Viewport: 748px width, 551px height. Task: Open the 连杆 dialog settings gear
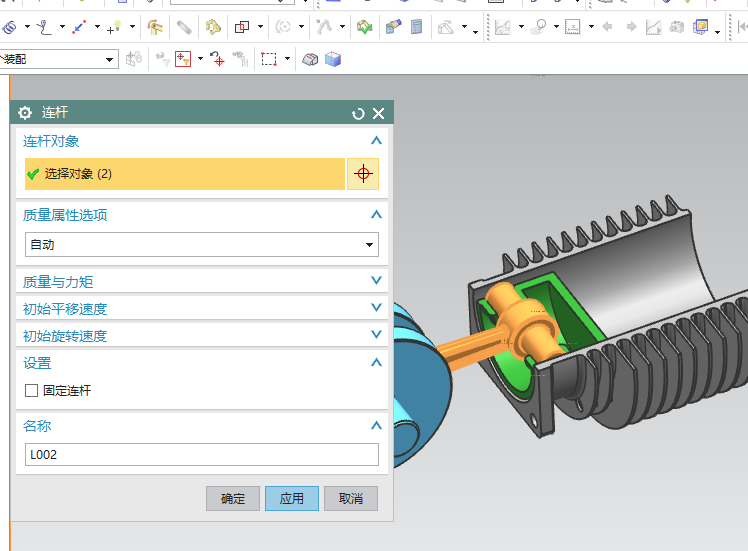tap(25, 113)
